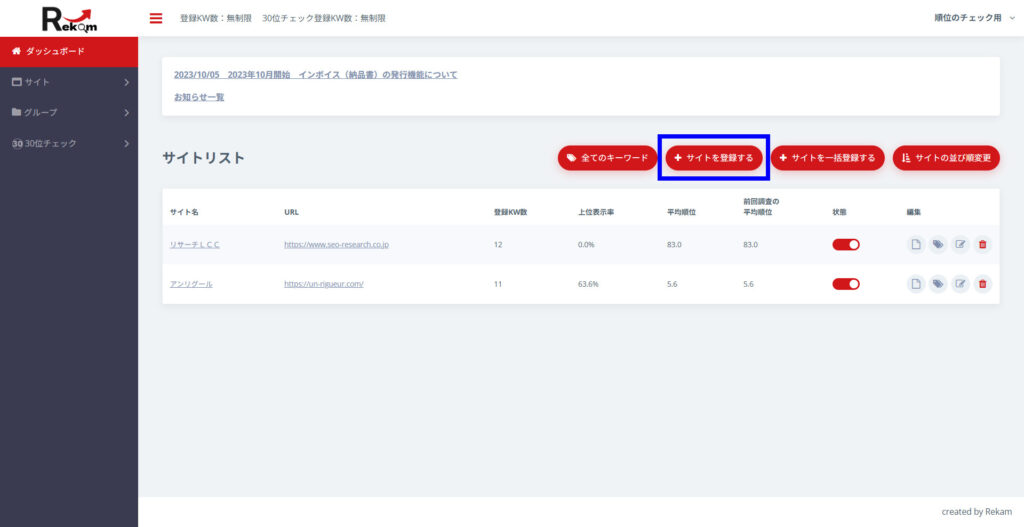Click the edit pencil icon for リサーチＬＣＣ
This screenshot has height=527, width=1024.
(960, 245)
